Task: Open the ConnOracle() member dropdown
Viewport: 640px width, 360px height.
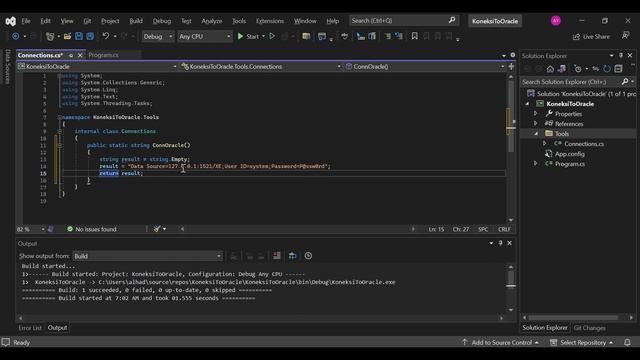Action: 425,66
